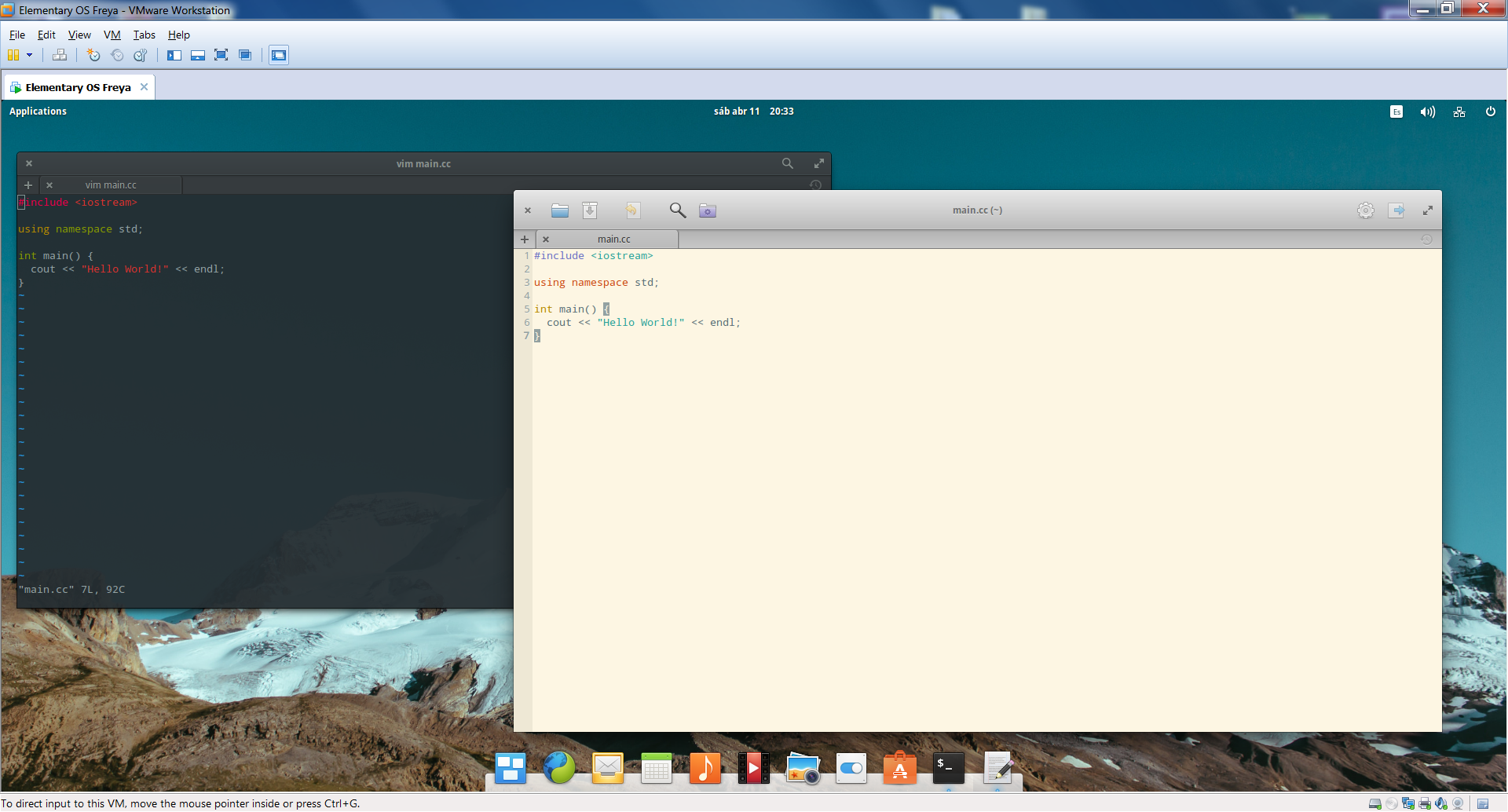The height and width of the screenshot is (812, 1508).
Task: Toggle the VMware library sidebar
Action: point(174,55)
